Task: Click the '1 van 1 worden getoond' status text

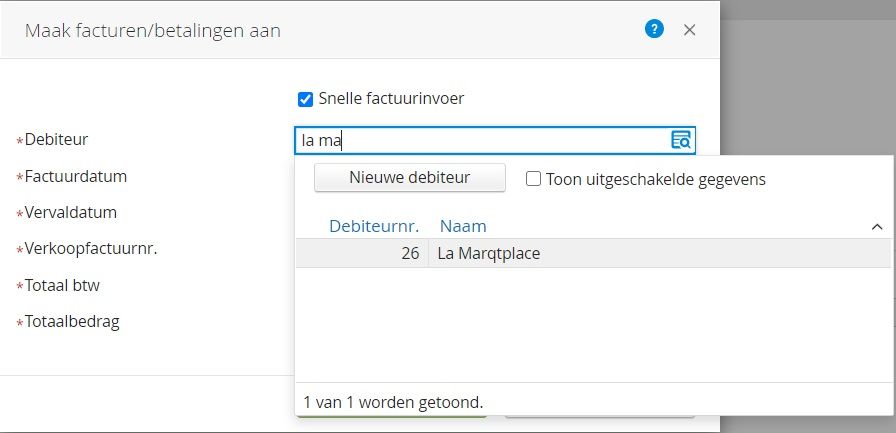Action: 393,403
